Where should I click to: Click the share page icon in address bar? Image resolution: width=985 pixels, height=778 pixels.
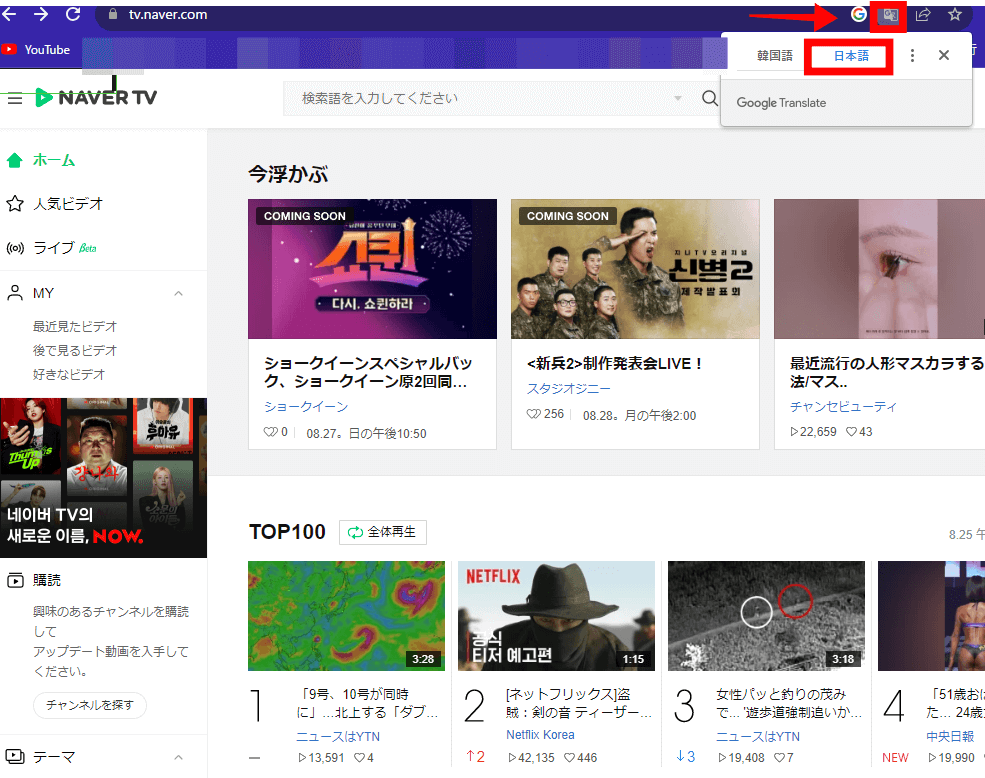[923, 15]
